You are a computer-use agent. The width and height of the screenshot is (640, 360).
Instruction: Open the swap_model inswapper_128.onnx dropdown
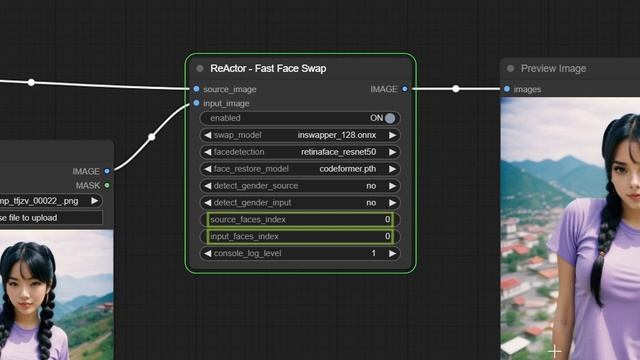click(300, 135)
